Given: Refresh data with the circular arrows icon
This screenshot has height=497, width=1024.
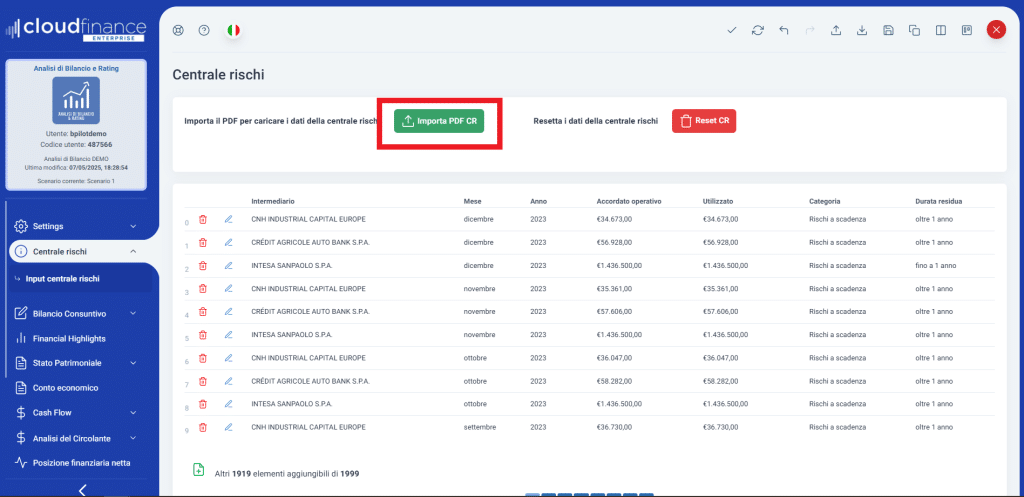Looking at the screenshot, I should coord(758,30).
